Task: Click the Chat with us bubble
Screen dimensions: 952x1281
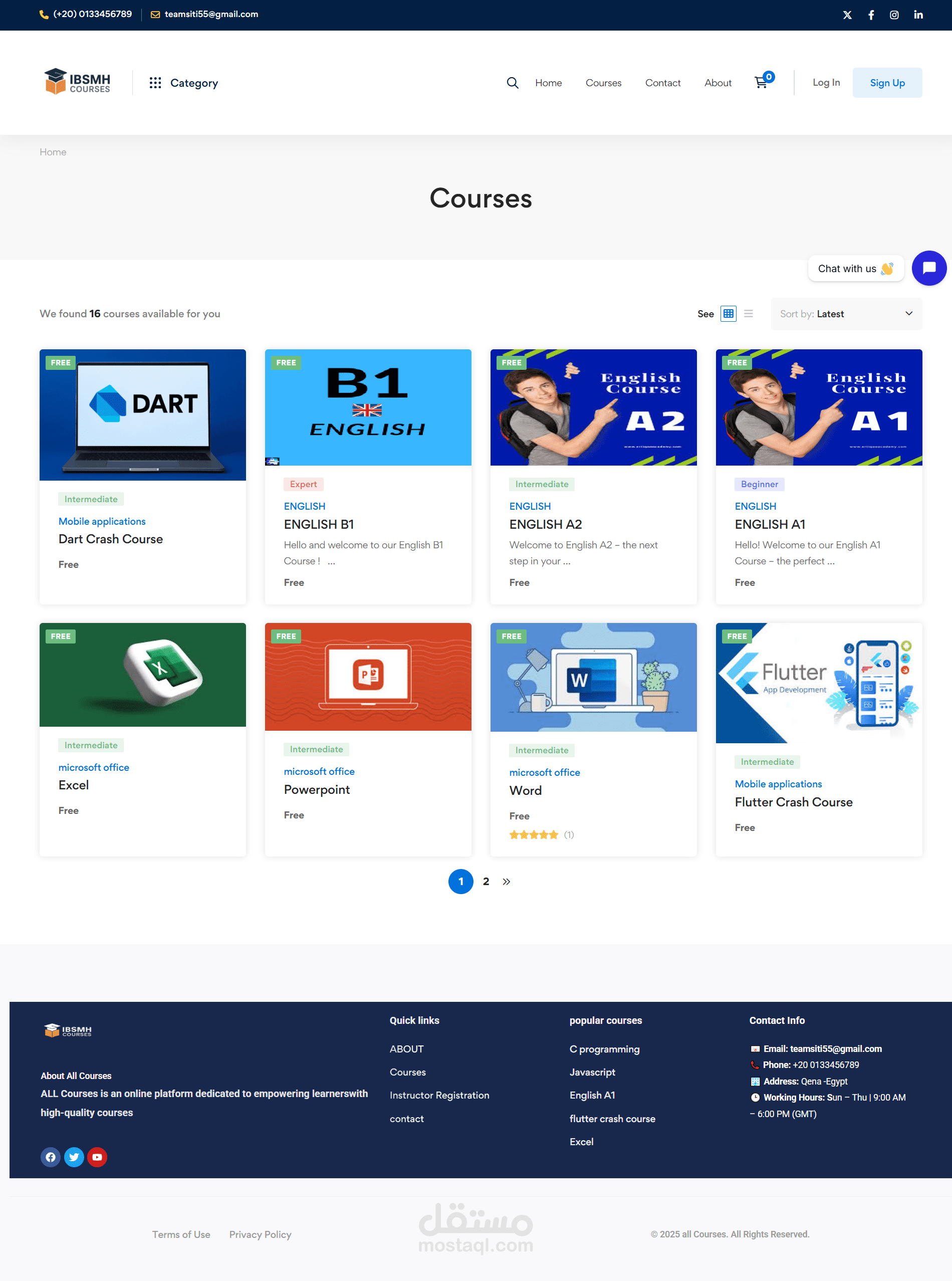Action: pyautogui.click(x=855, y=269)
